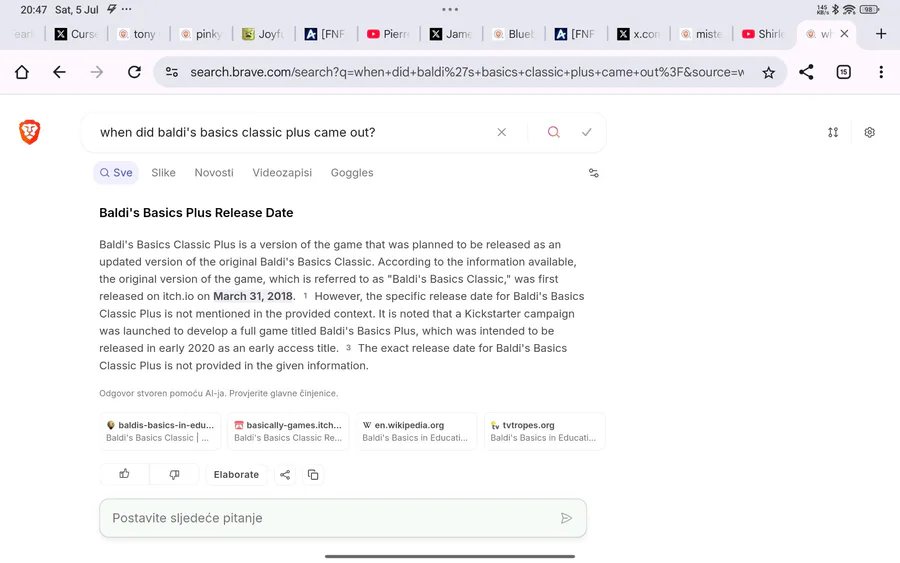Click the forward navigation arrow

tap(97, 72)
